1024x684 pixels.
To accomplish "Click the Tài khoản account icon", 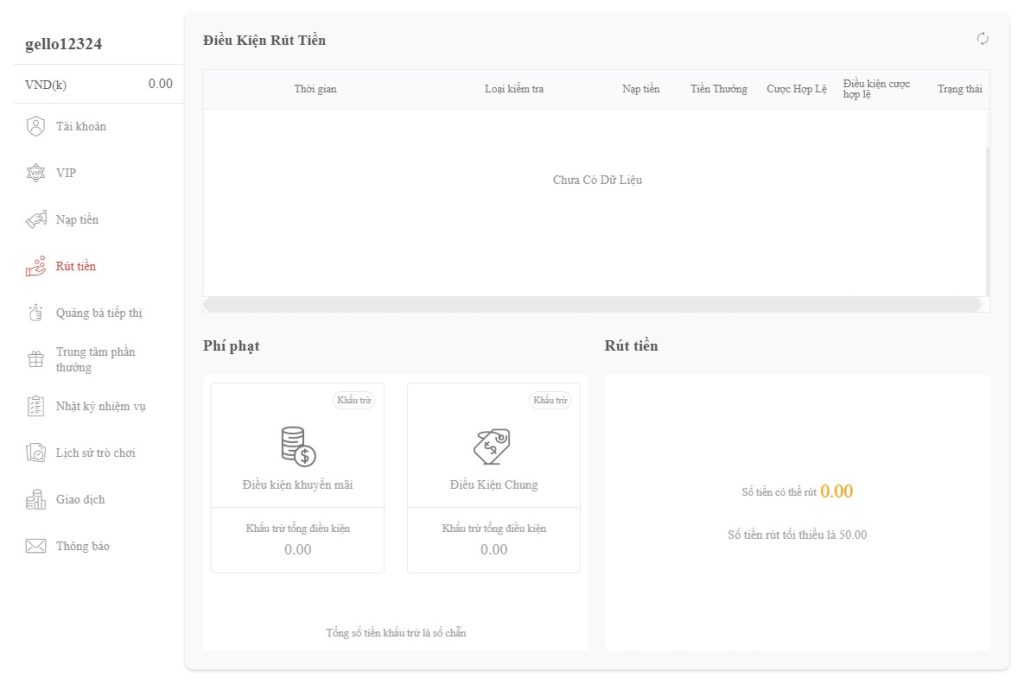I will coord(36,126).
